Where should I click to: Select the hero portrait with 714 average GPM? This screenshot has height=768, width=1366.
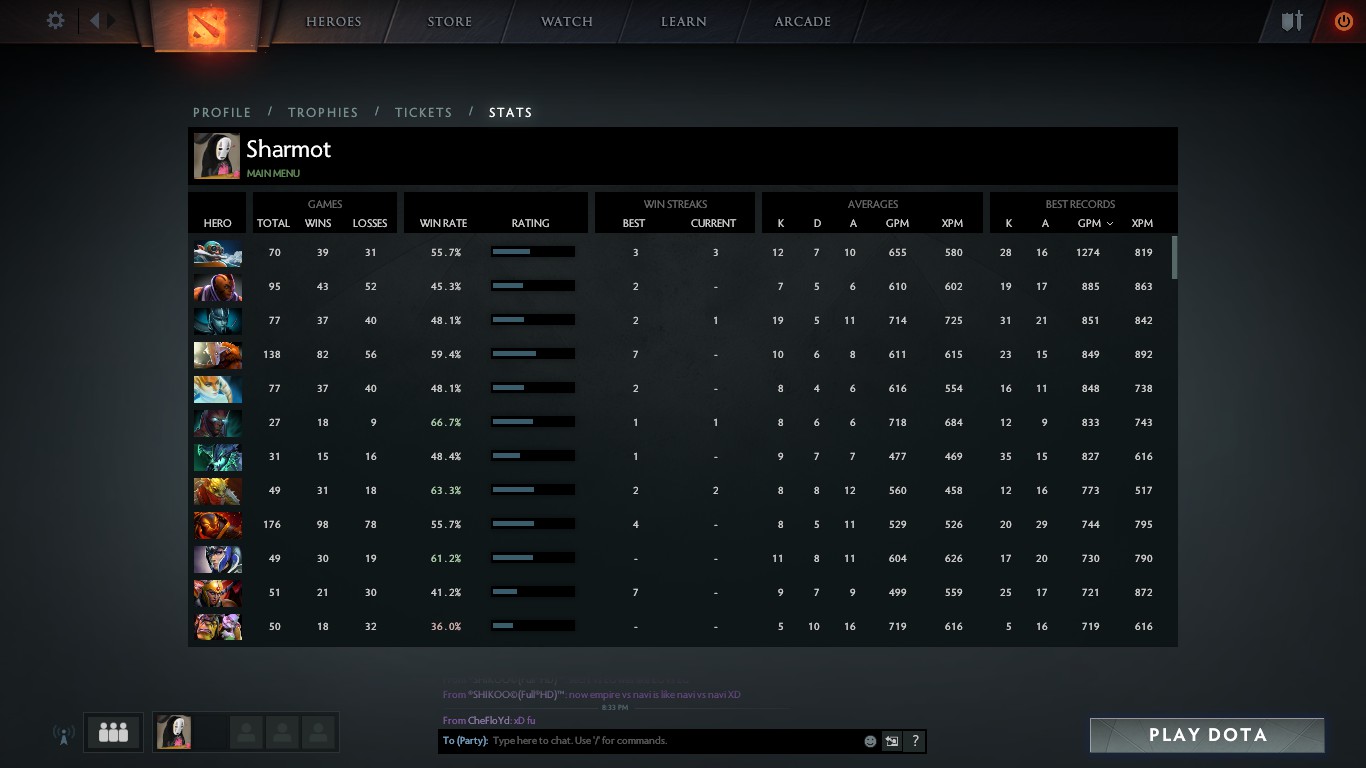[x=217, y=321]
